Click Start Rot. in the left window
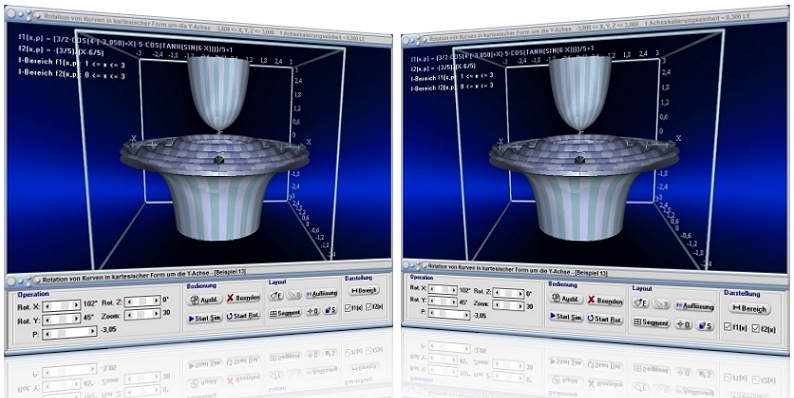The height and width of the screenshot is (398, 794). 244,316
